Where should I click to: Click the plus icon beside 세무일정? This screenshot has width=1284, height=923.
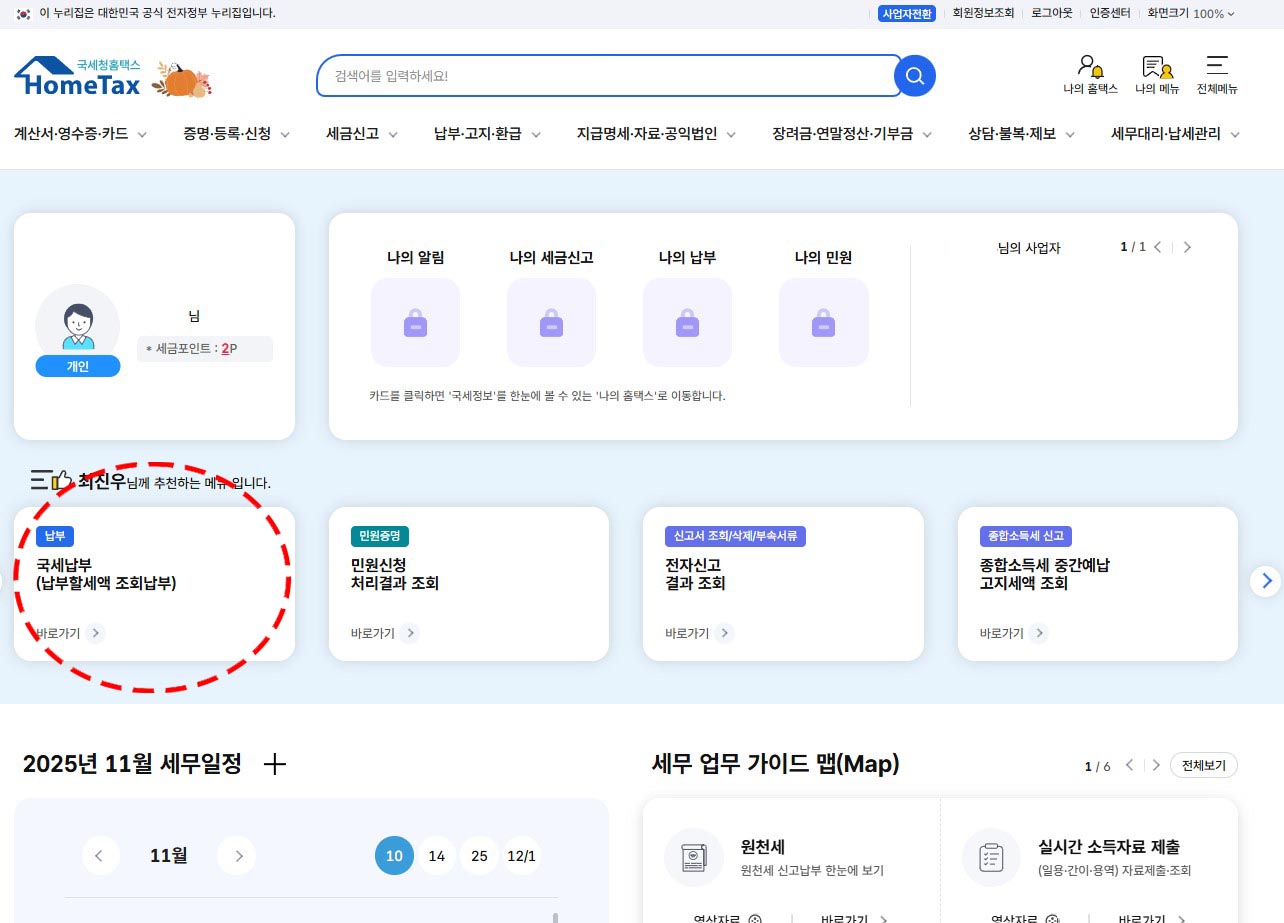(x=274, y=765)
